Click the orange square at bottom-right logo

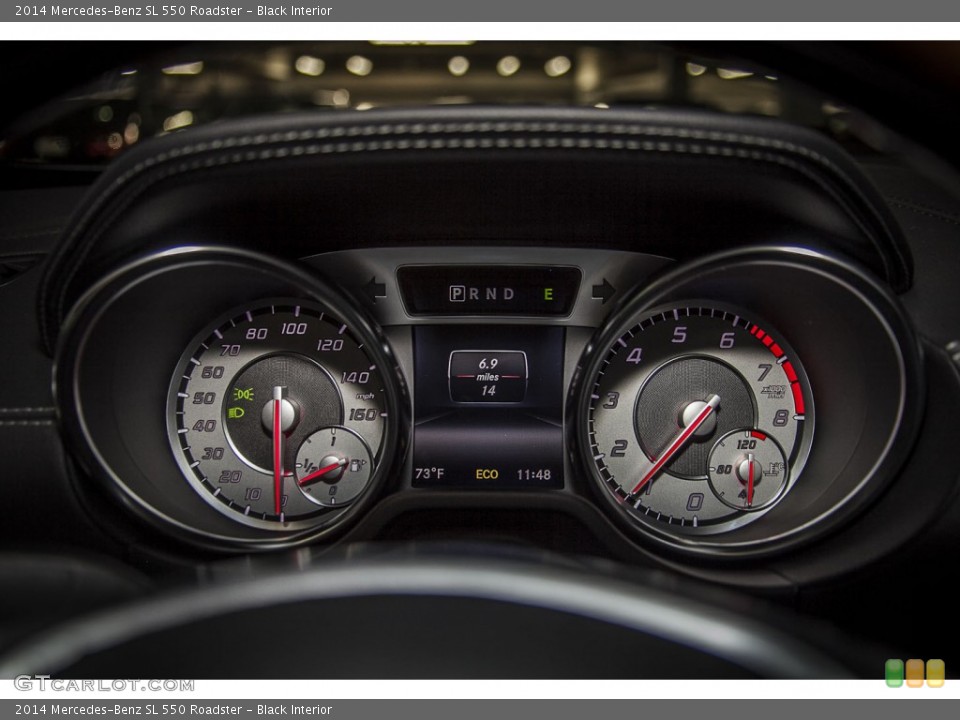pos(915,673)
